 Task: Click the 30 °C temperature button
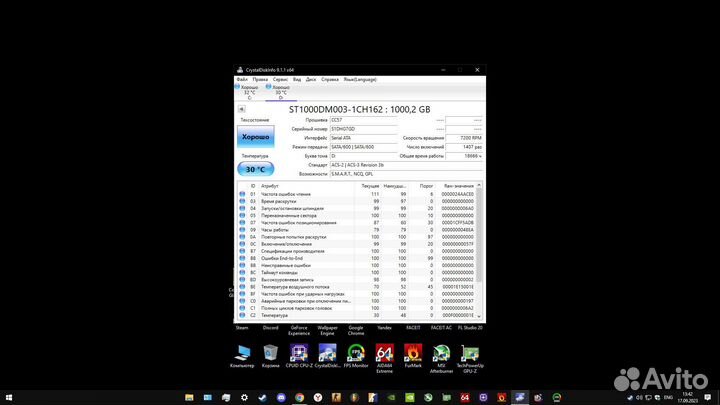coord(256,169)
